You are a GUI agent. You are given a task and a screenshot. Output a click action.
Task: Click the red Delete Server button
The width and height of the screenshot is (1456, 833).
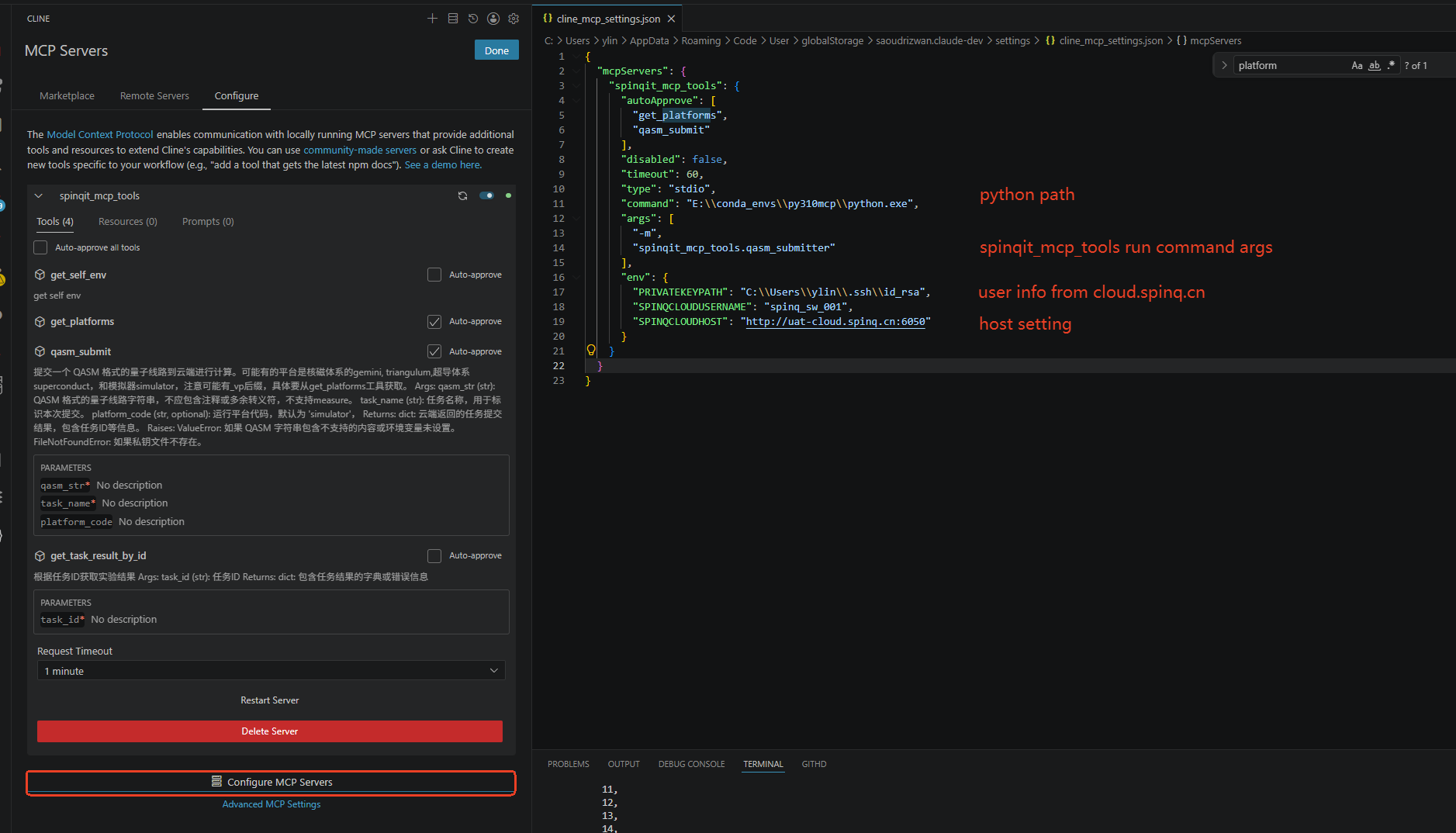click(270, 731)
